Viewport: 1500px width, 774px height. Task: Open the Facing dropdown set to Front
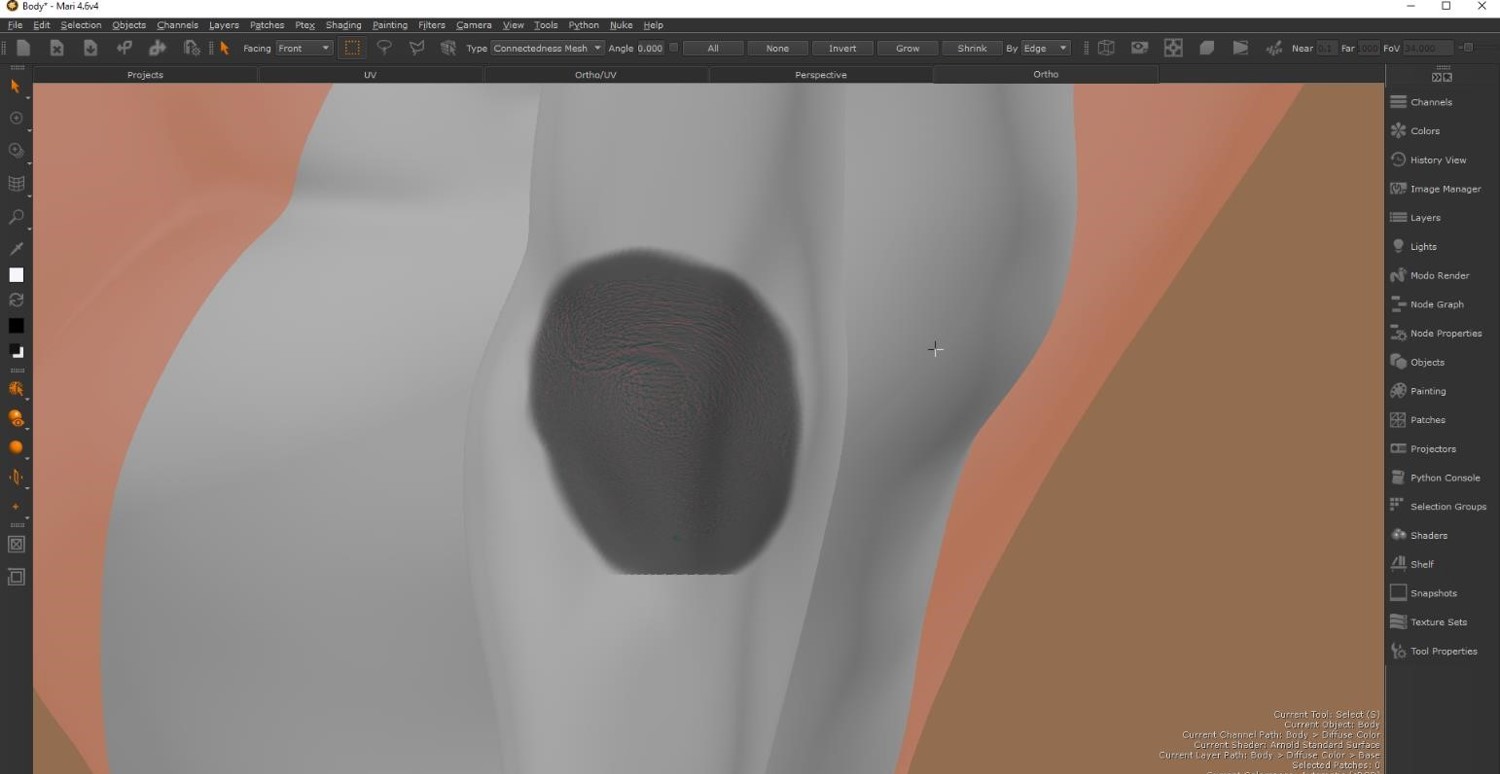[x=304, y=48]
